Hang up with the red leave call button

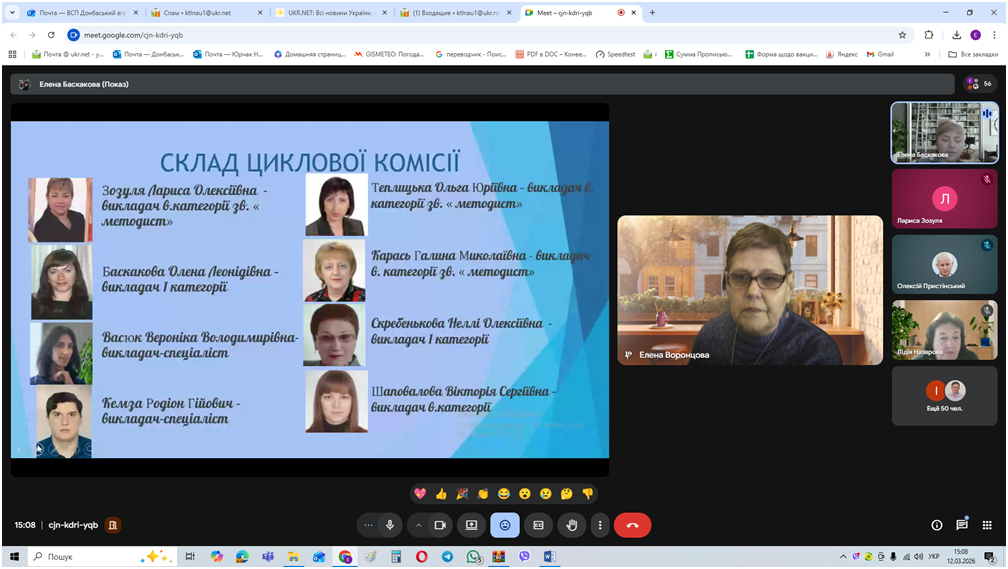(632, 525)
